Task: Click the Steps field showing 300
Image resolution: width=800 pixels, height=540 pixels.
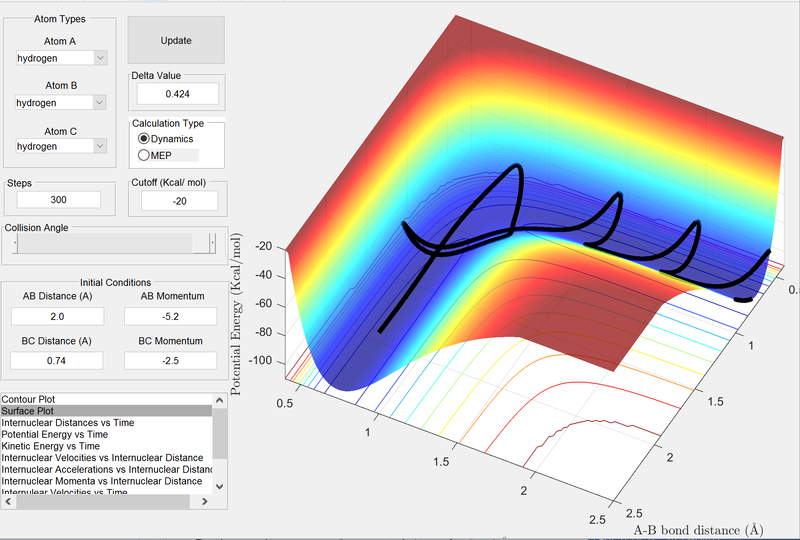Action: (x=59, y=200)
